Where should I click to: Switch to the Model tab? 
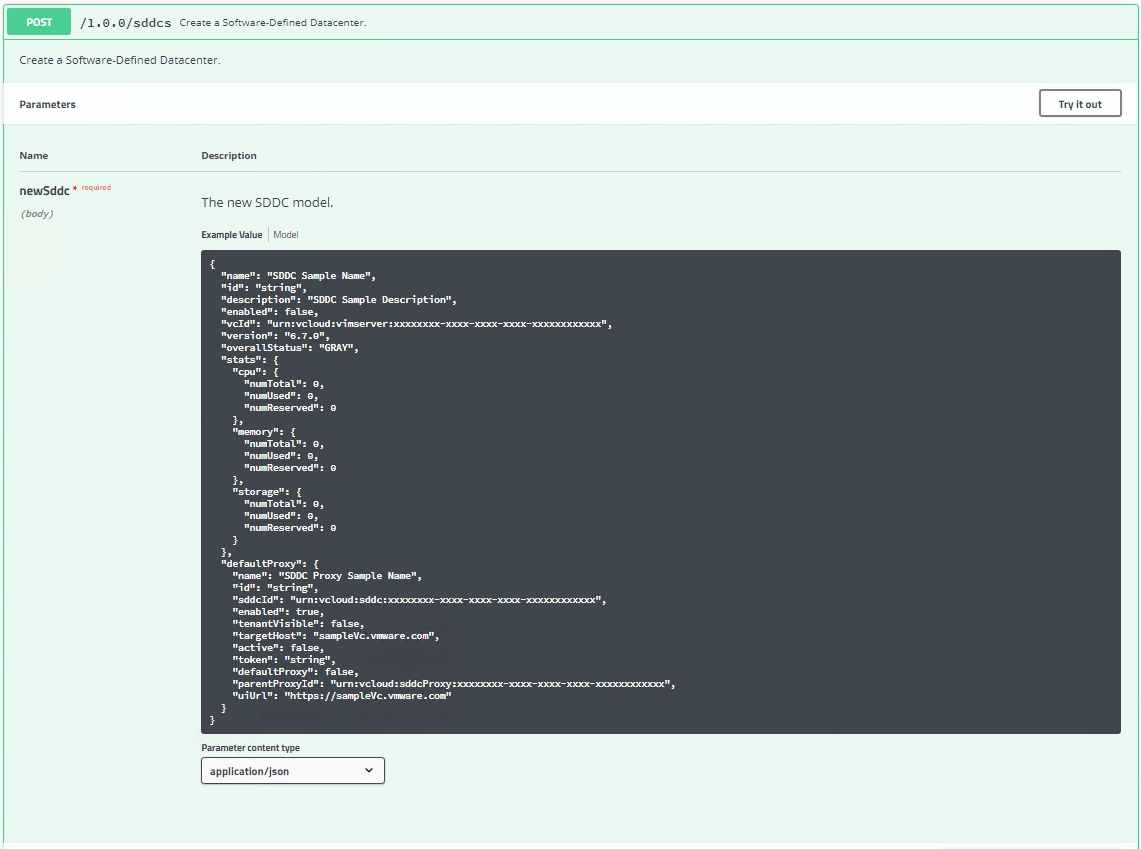(x=286, y=235)
